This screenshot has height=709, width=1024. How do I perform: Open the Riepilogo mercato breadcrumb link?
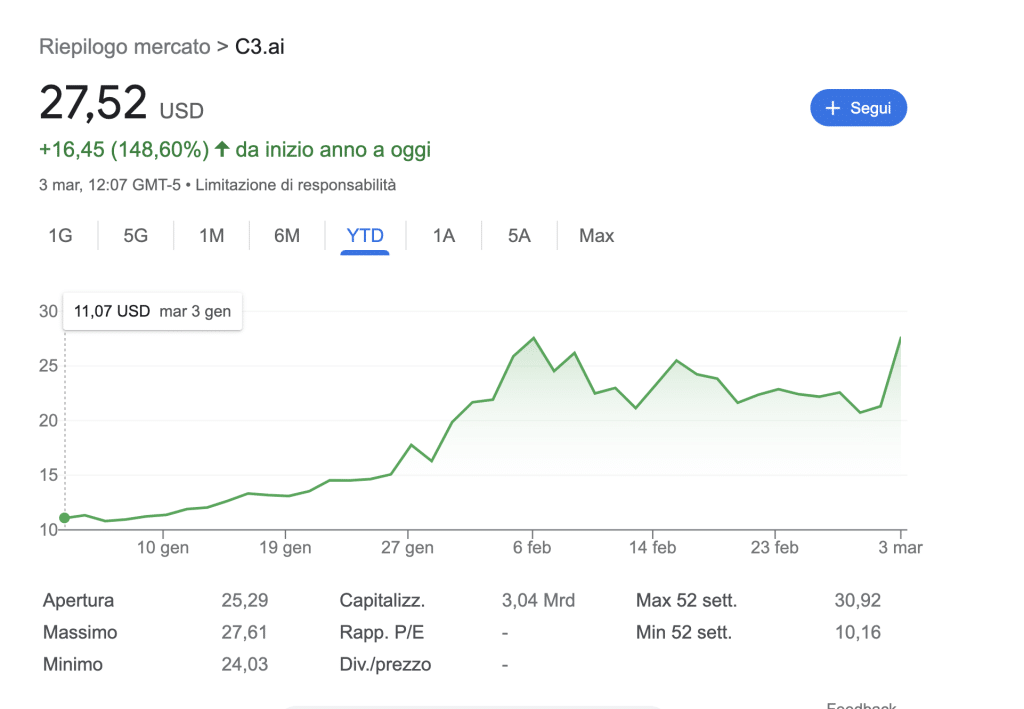click(x=125, y=47)
